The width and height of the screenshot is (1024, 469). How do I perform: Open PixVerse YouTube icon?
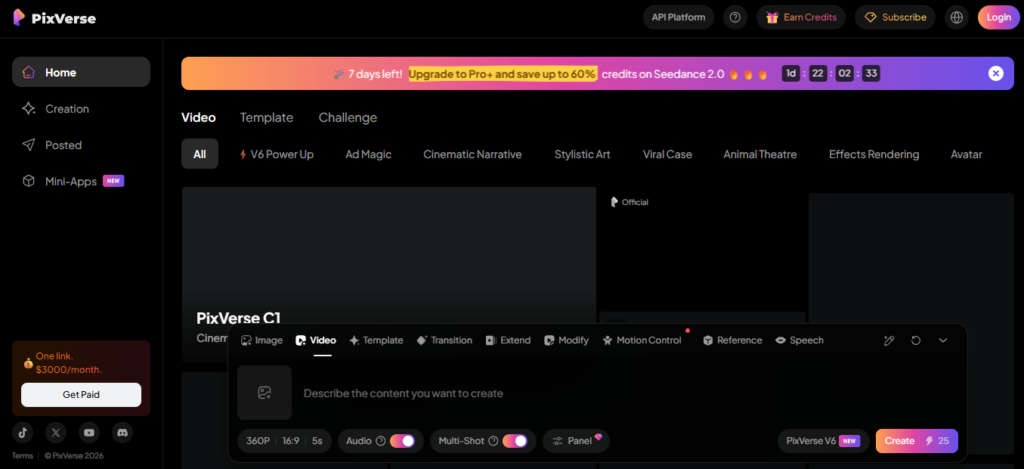[x=89, y=432]
